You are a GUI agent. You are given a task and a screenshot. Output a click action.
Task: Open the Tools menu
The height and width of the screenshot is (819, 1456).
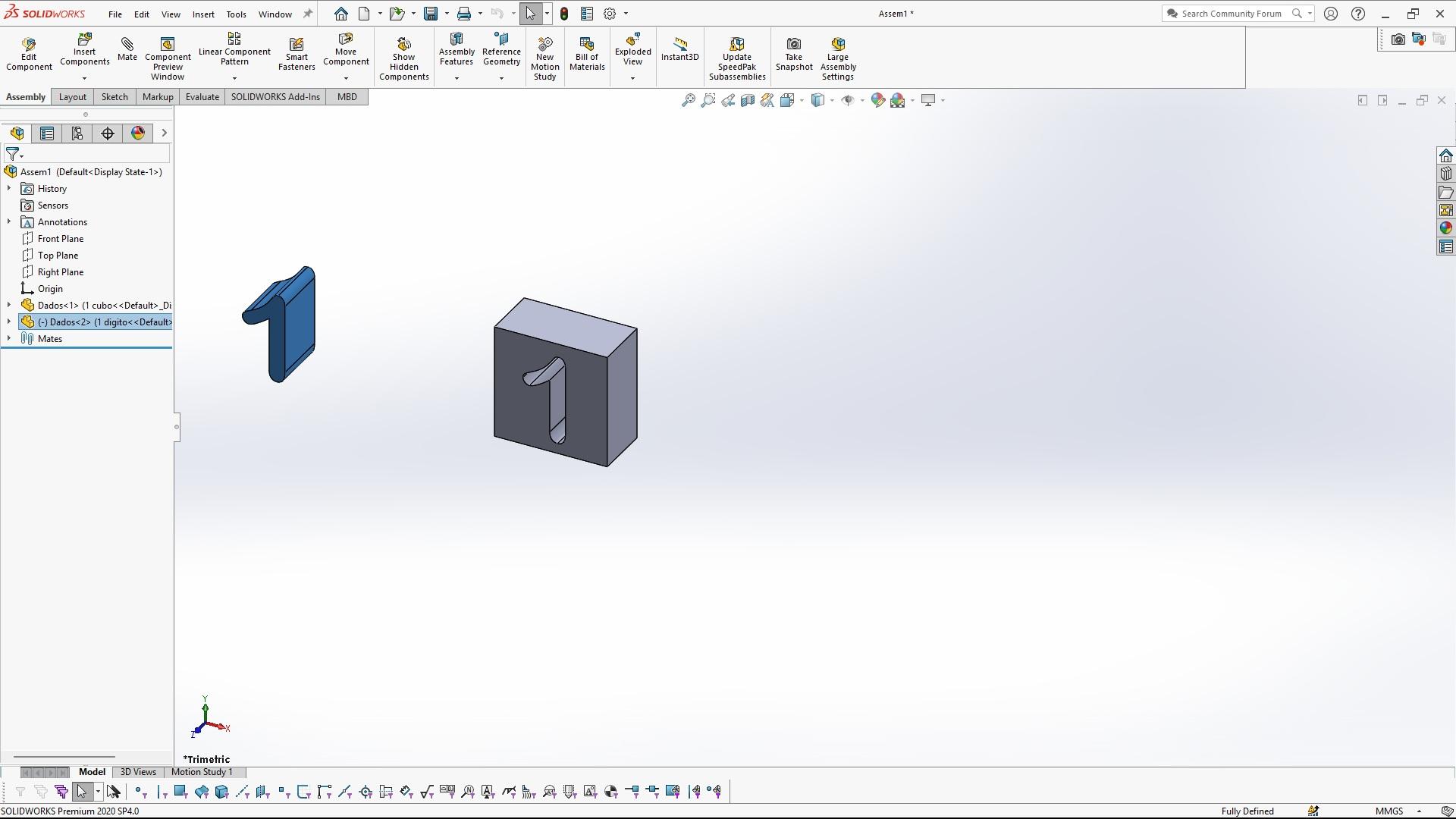point(236,14)
